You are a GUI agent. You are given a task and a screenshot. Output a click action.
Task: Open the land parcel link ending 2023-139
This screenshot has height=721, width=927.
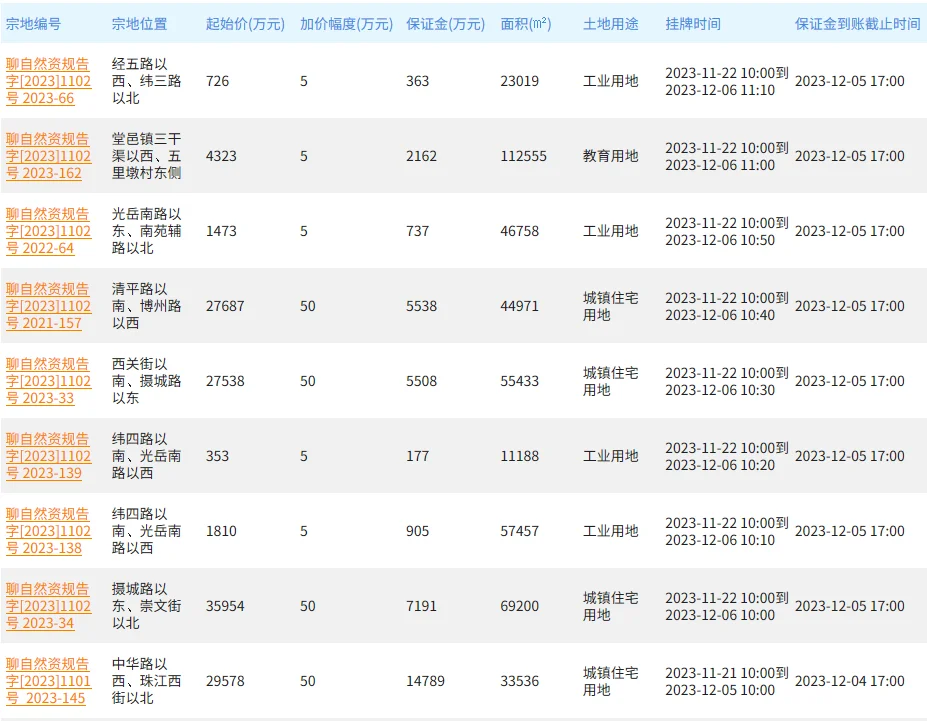[x=48, y=456]
